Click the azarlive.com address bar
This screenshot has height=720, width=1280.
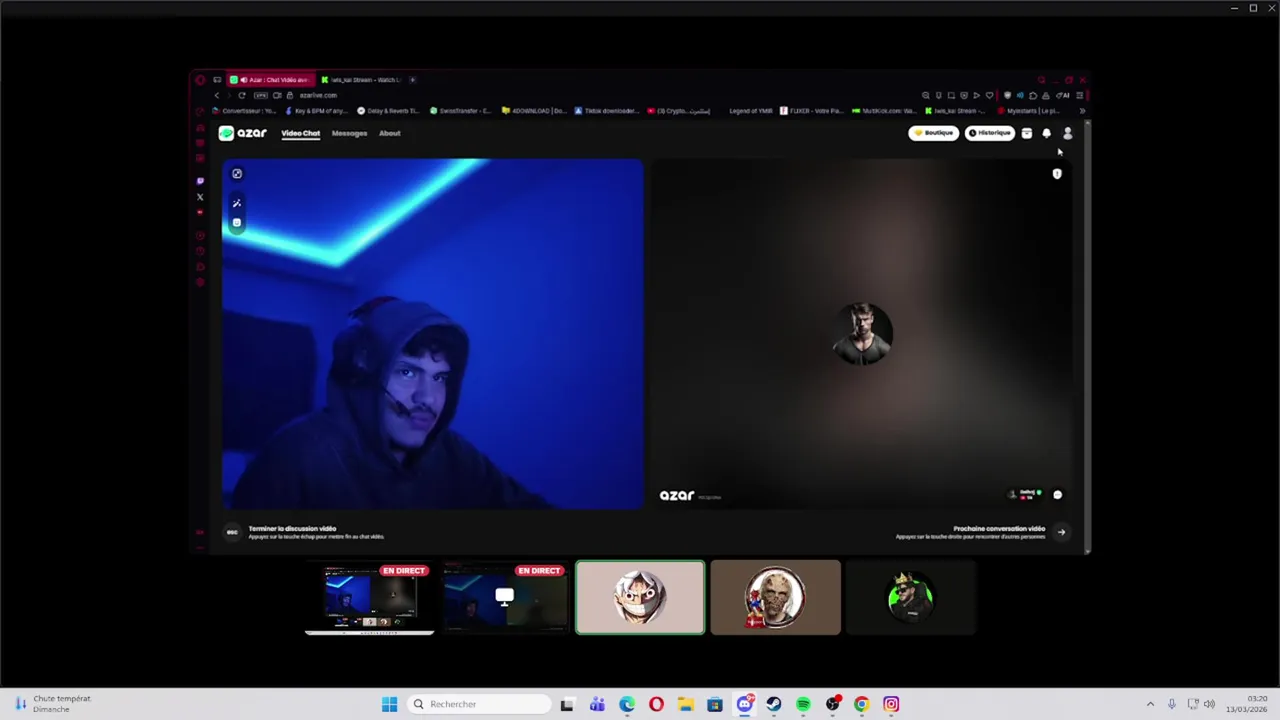click(x=318, y=95)
